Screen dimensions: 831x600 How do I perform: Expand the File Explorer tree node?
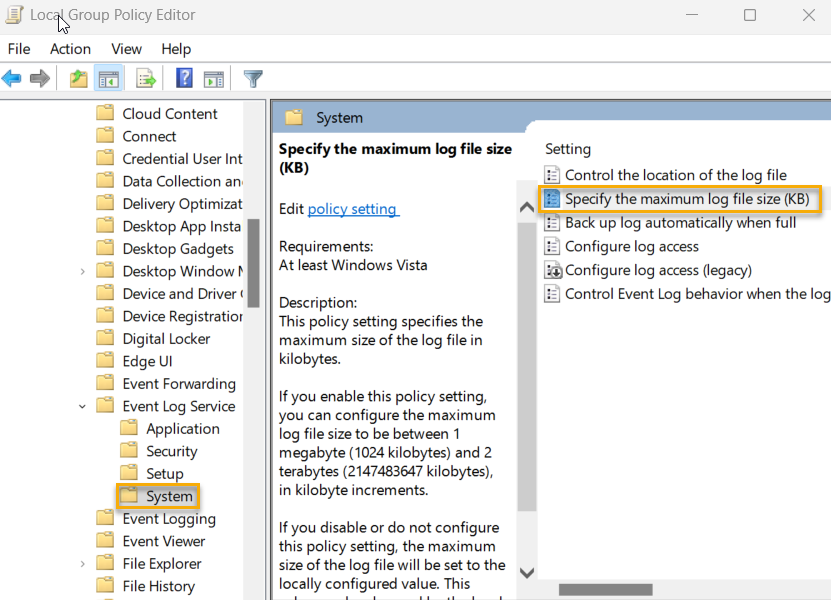(82, 563)
